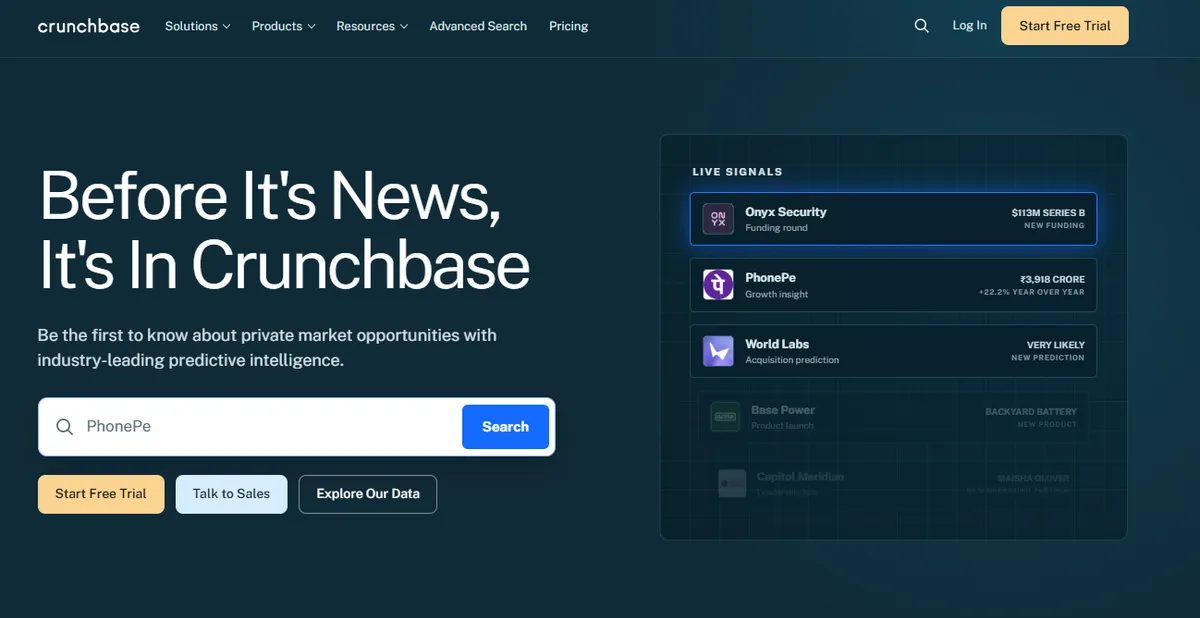Click "Before It's News, It's In Crunchbase" headline
Viewport: 1200px width, 618px height.
point(285,230)
